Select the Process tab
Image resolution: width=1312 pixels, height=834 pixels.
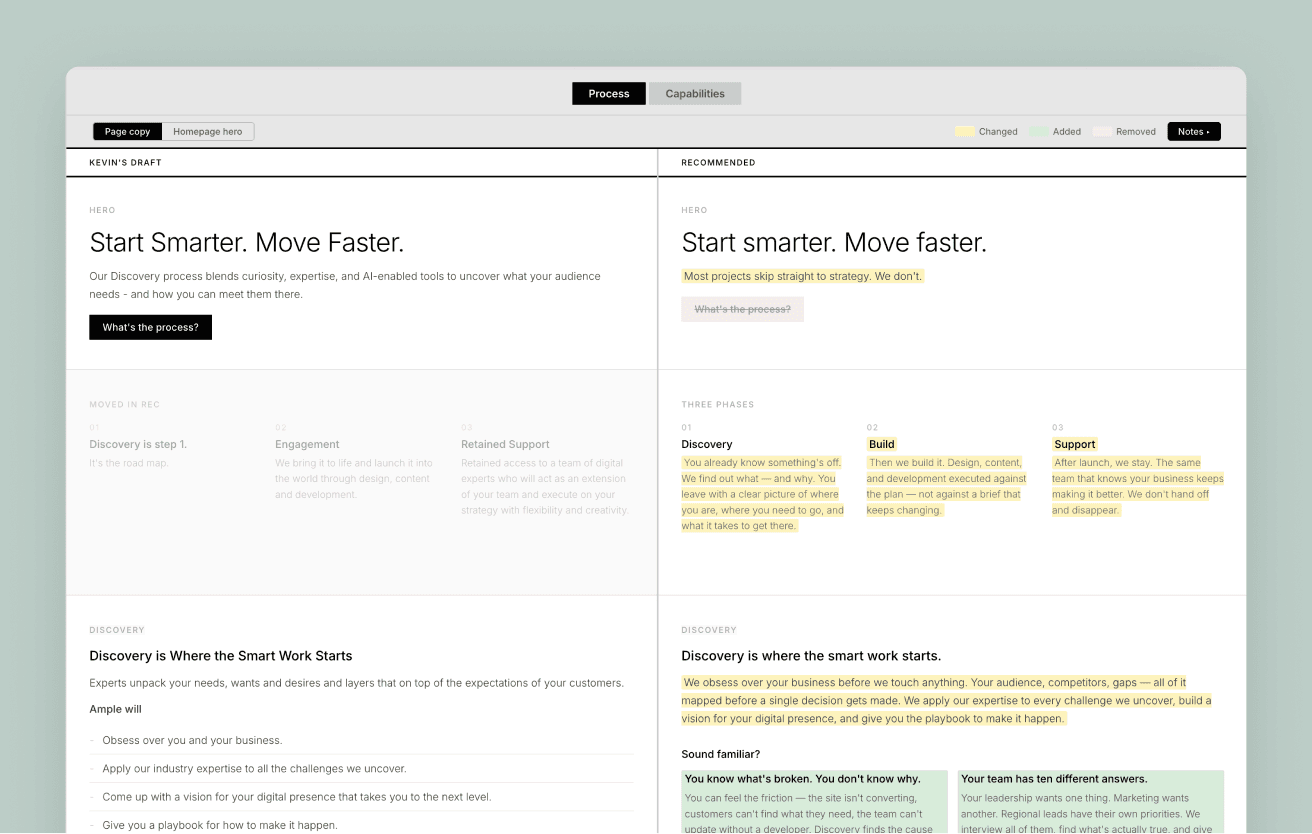click(608, 94)
